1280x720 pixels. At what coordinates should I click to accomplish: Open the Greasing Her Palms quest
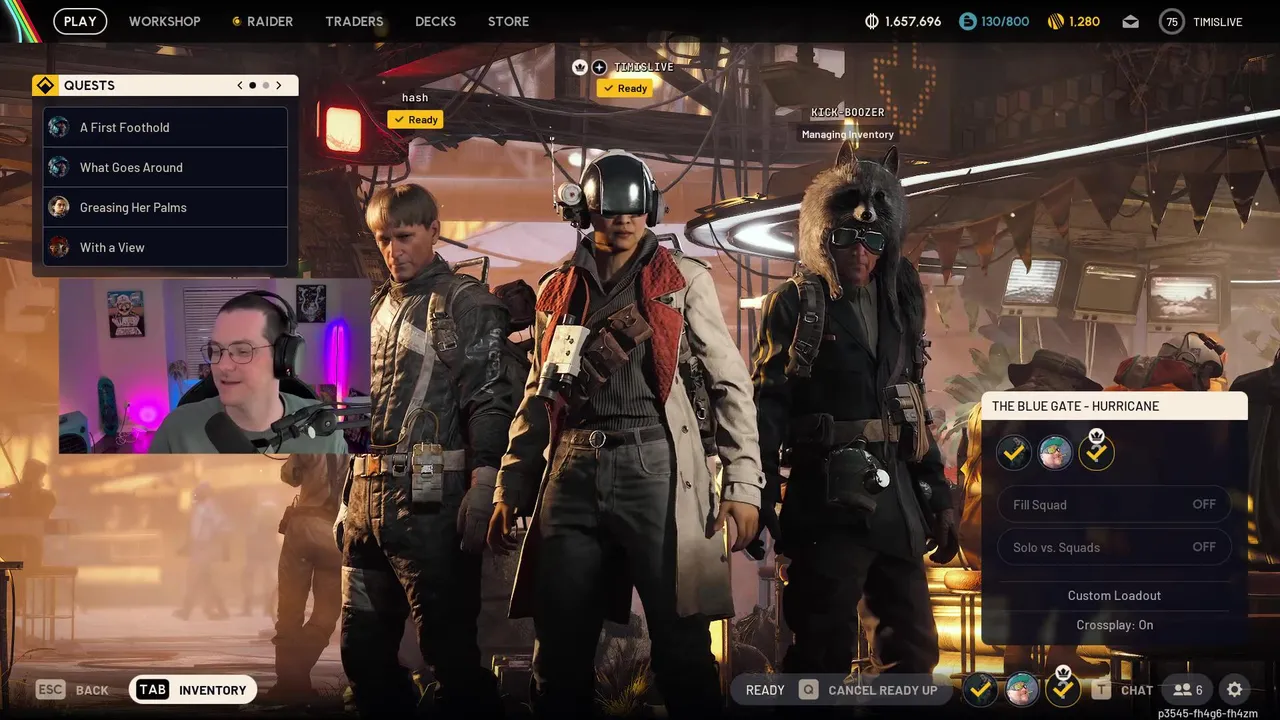coord(165,207)
